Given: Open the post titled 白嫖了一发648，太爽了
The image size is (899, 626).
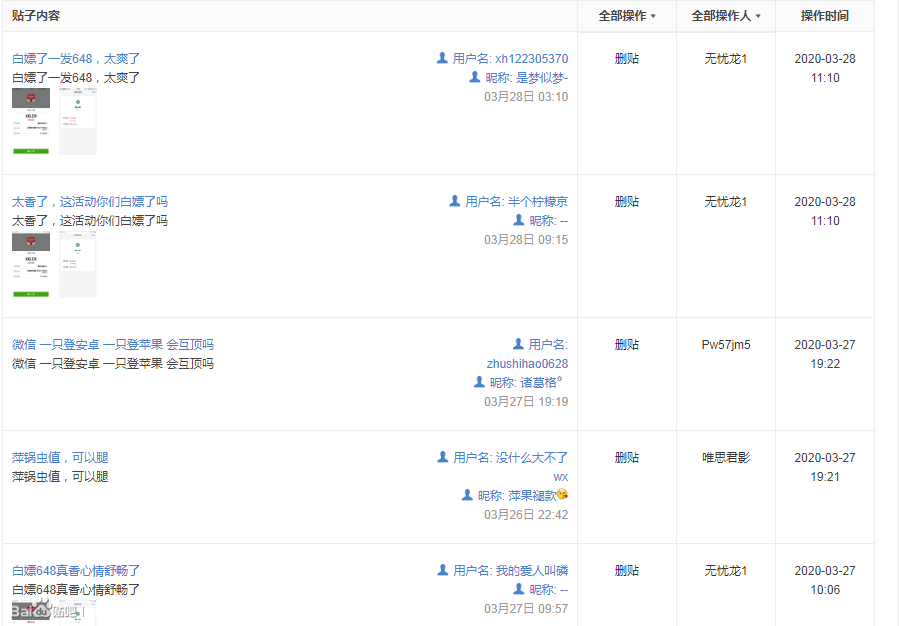Looking at the screenshot, I should pos(76,59).
